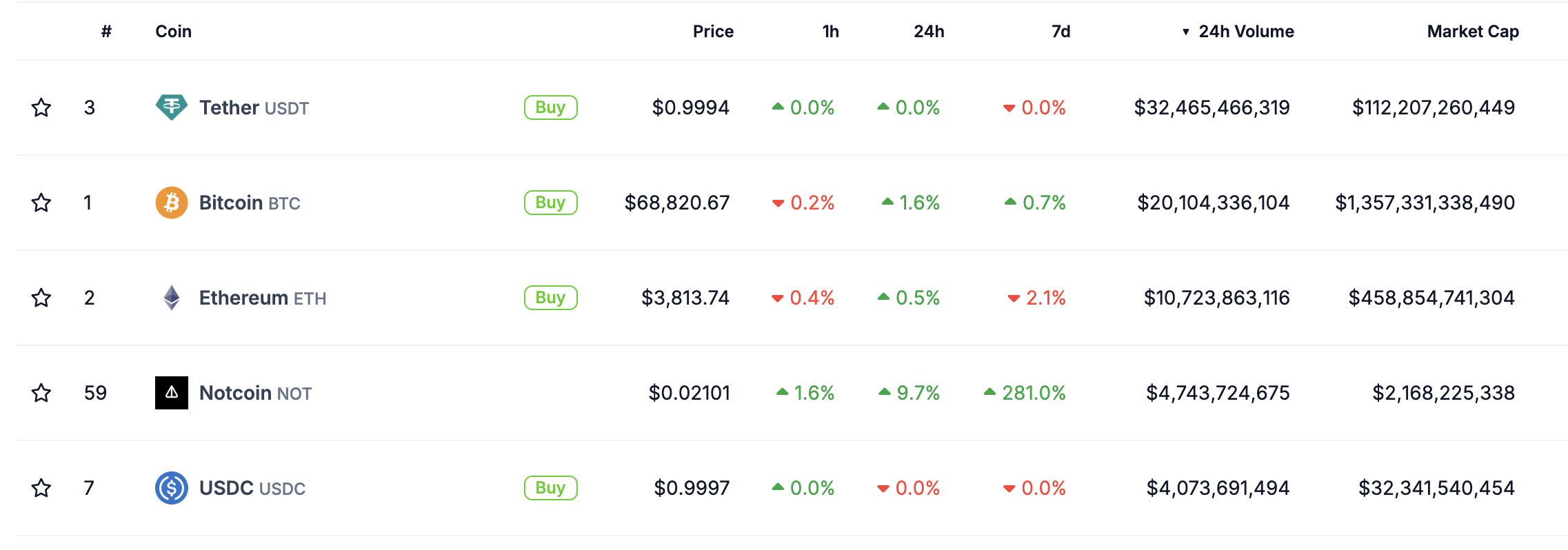This screenshot has width=1568, height=550.
Task: Click the Tether coin logo icon
Action: click(x=171, y=108)
